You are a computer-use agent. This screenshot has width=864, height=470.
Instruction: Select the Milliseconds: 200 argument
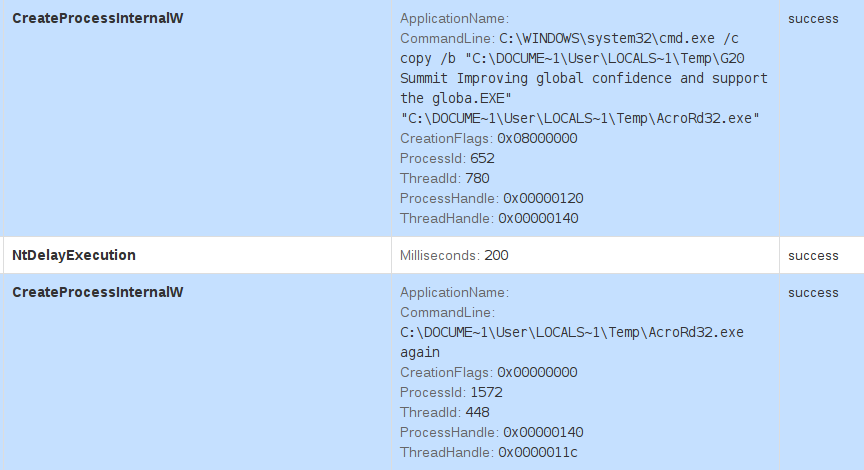click(x=454, y=255)
